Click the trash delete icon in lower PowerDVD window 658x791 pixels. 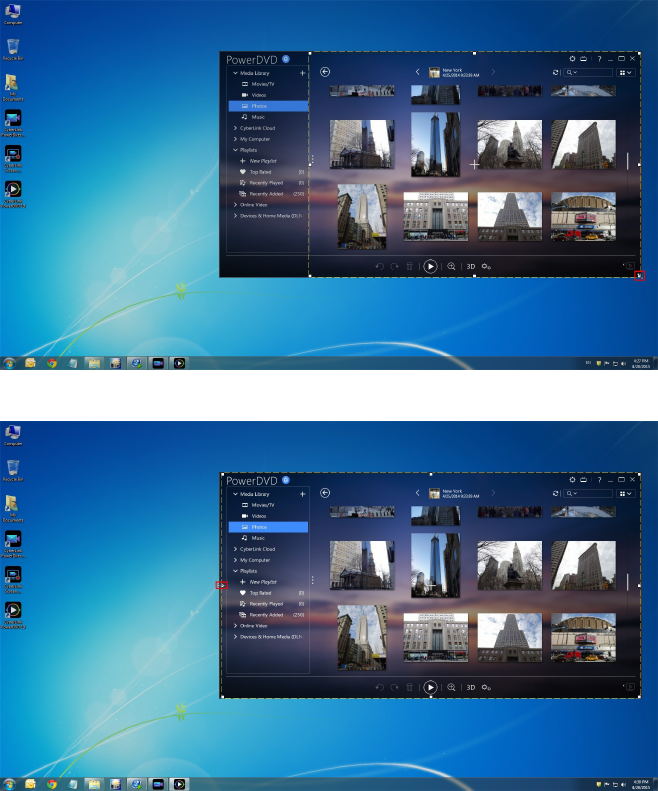409,687
